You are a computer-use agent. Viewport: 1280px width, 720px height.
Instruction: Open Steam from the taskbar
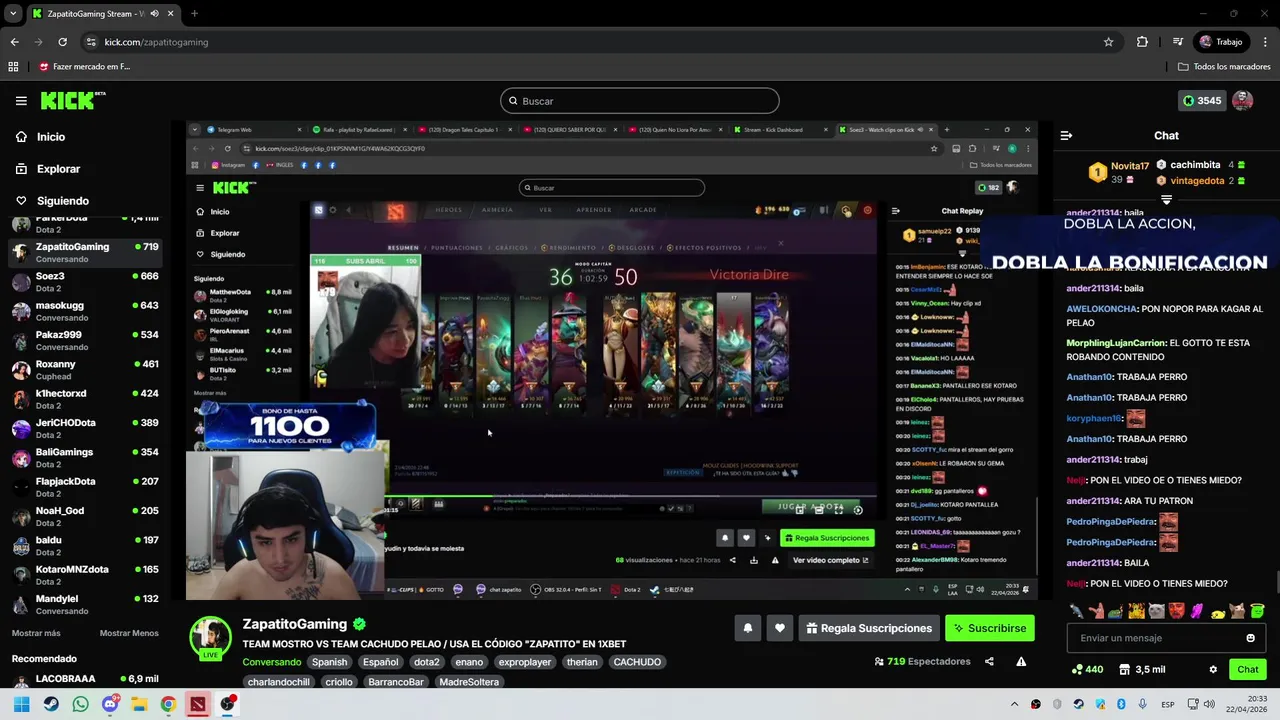coord(51,704)
